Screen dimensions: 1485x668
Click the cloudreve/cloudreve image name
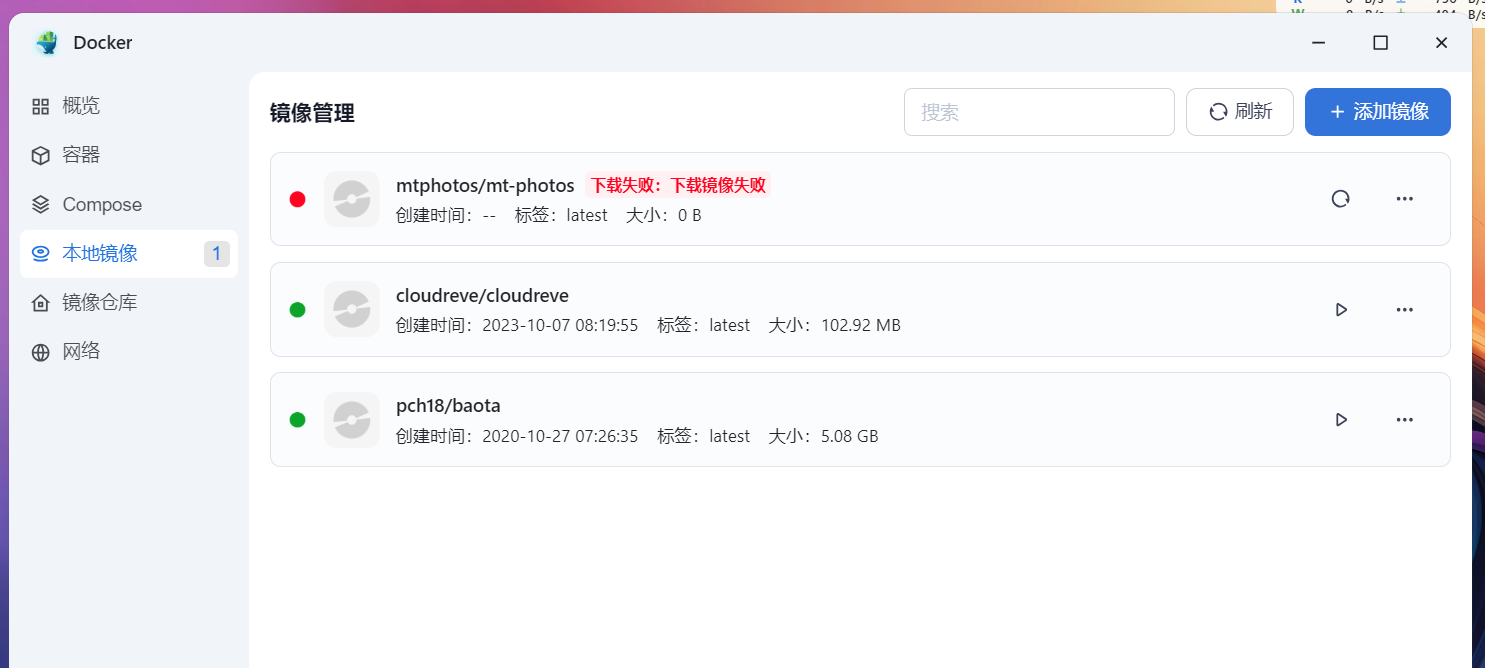(x=483, y=295)
